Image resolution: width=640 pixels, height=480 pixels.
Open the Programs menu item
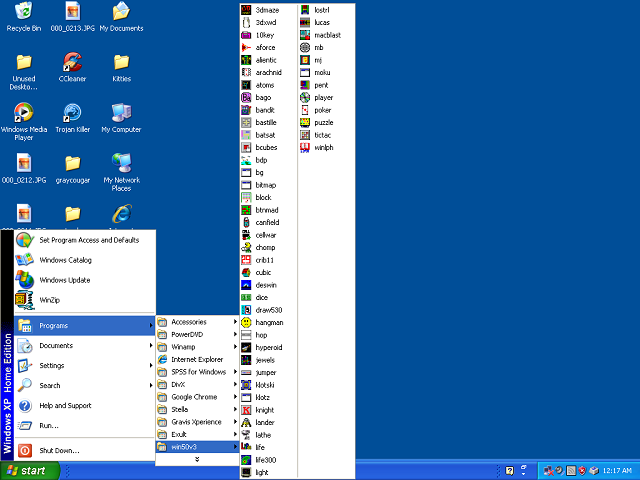[84, 326]
